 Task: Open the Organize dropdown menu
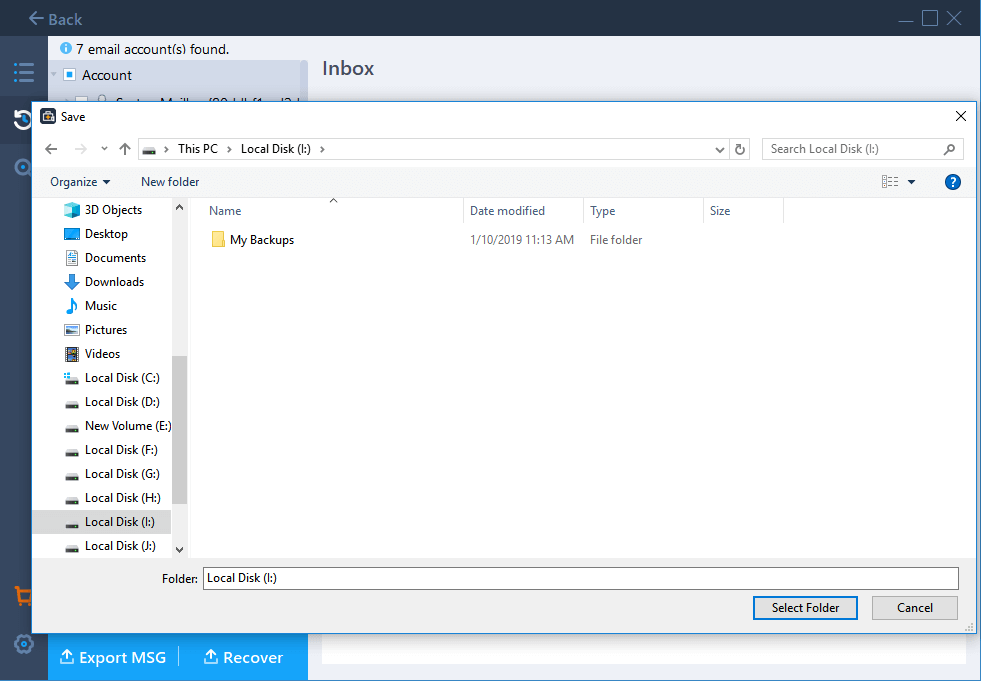80,182
